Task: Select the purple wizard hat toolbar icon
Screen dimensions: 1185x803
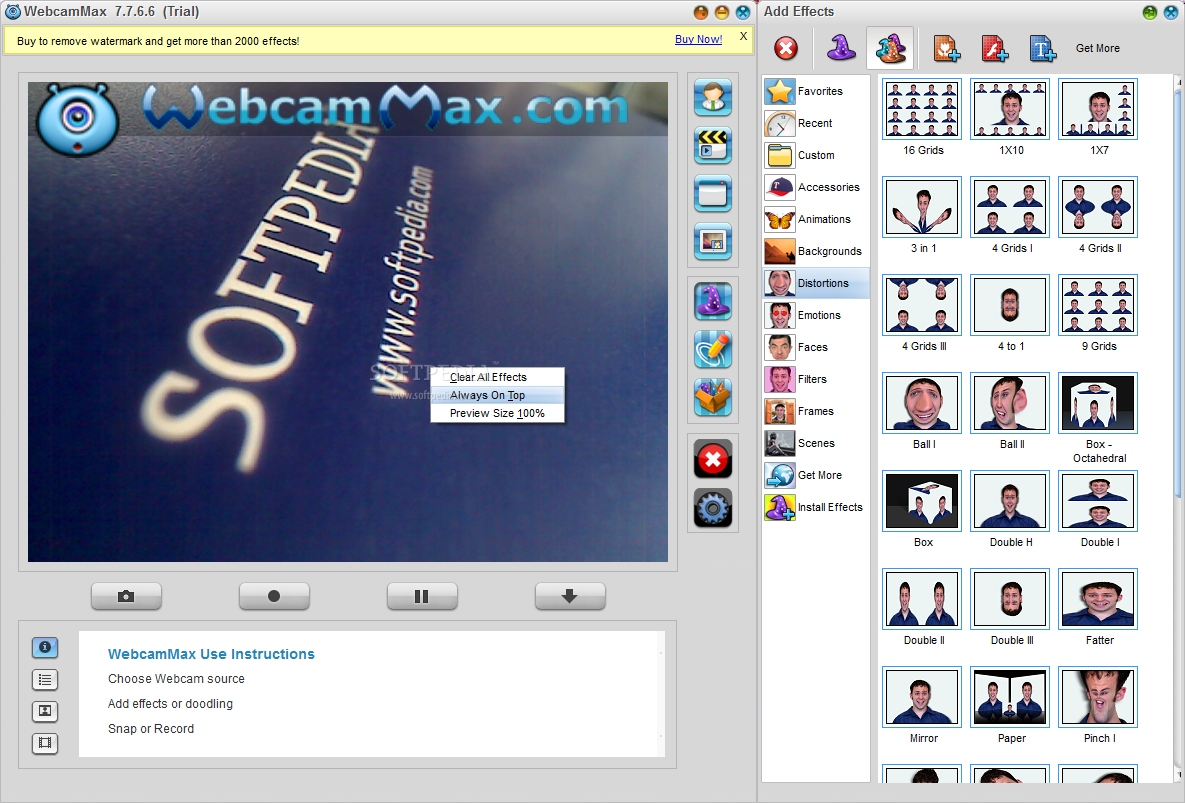Action: (x=841, y=48)
